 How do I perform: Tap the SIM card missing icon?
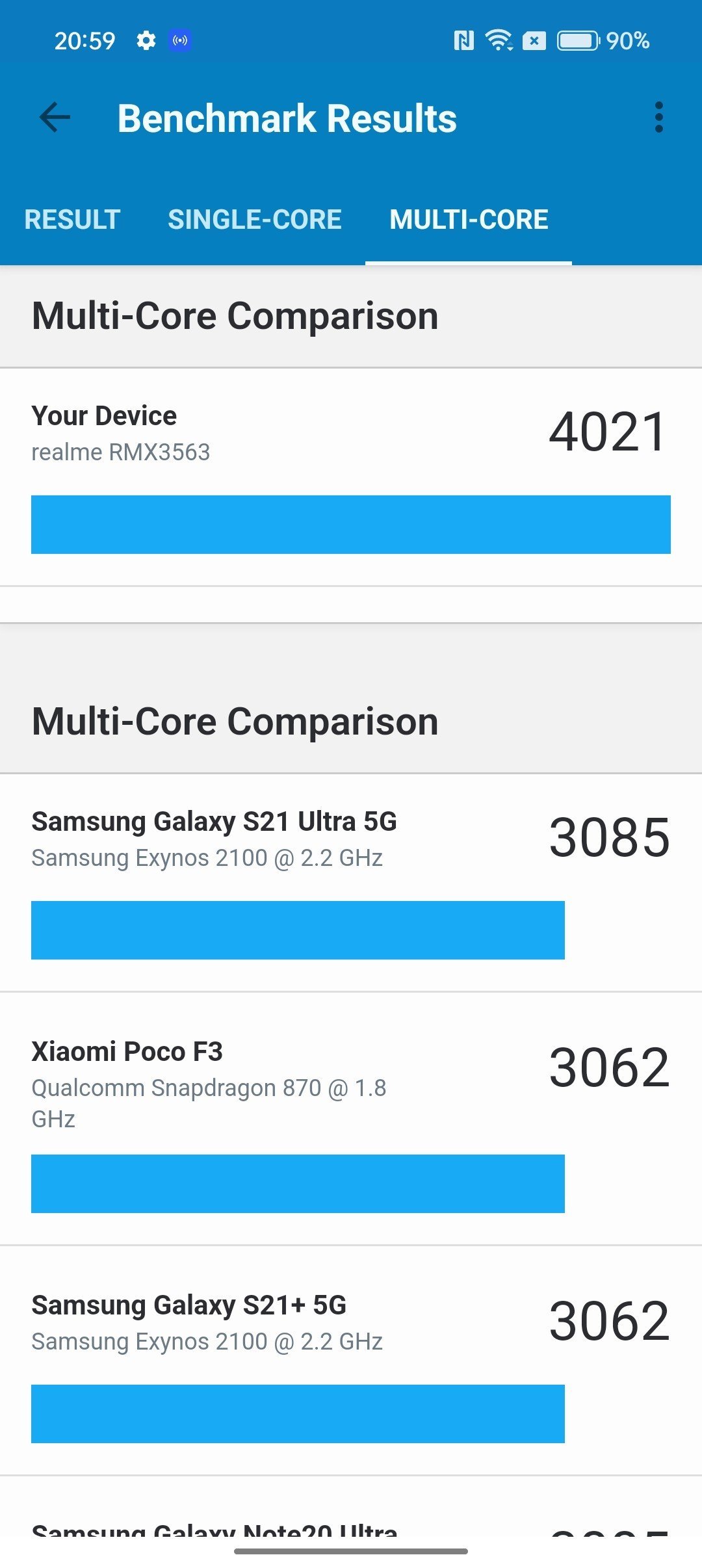(534, 41)
